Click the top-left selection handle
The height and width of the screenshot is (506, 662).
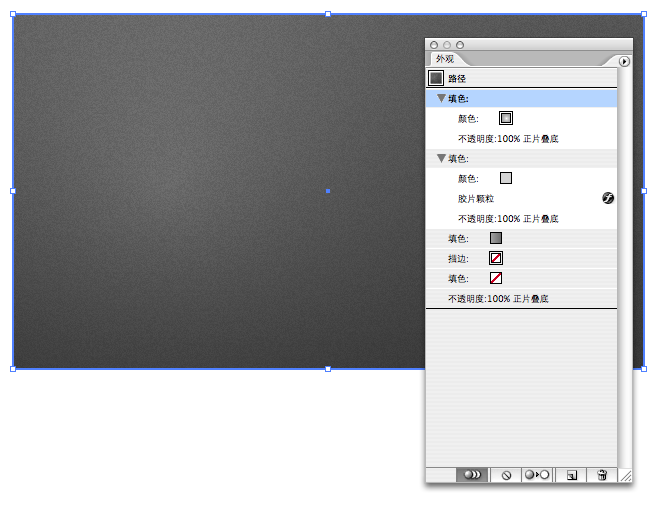point(13,14)
